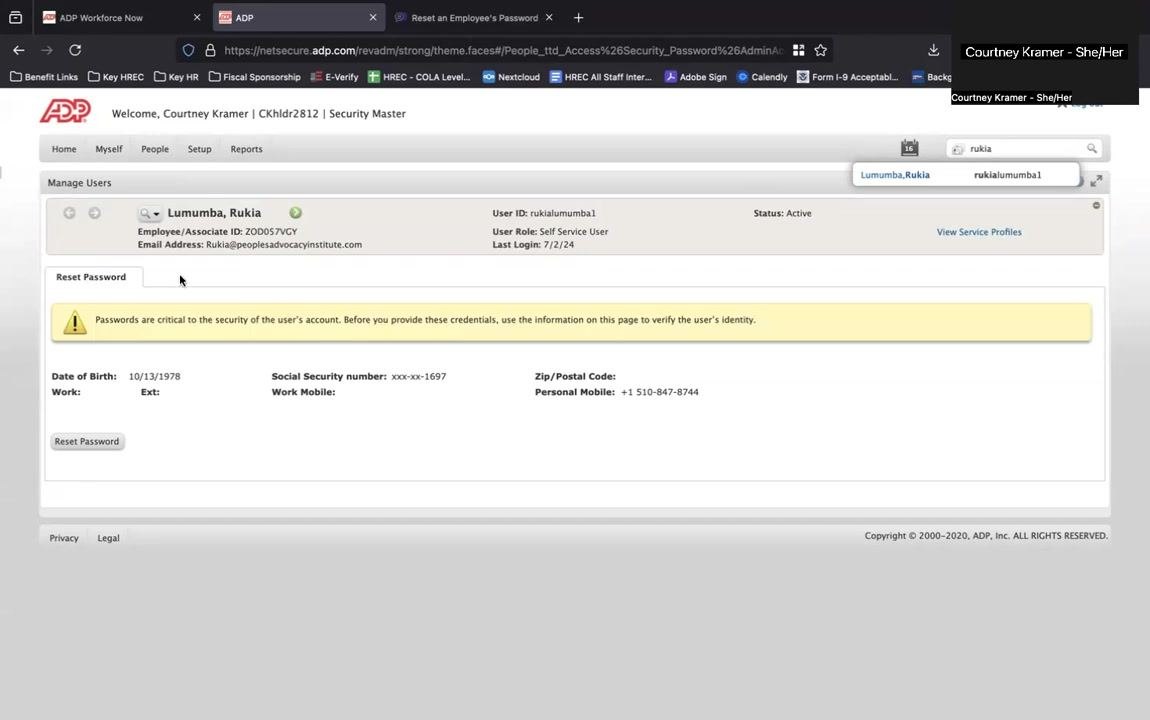Click the ADP logo
This screenshot has height=720, width=1150.
pos(65,111)
